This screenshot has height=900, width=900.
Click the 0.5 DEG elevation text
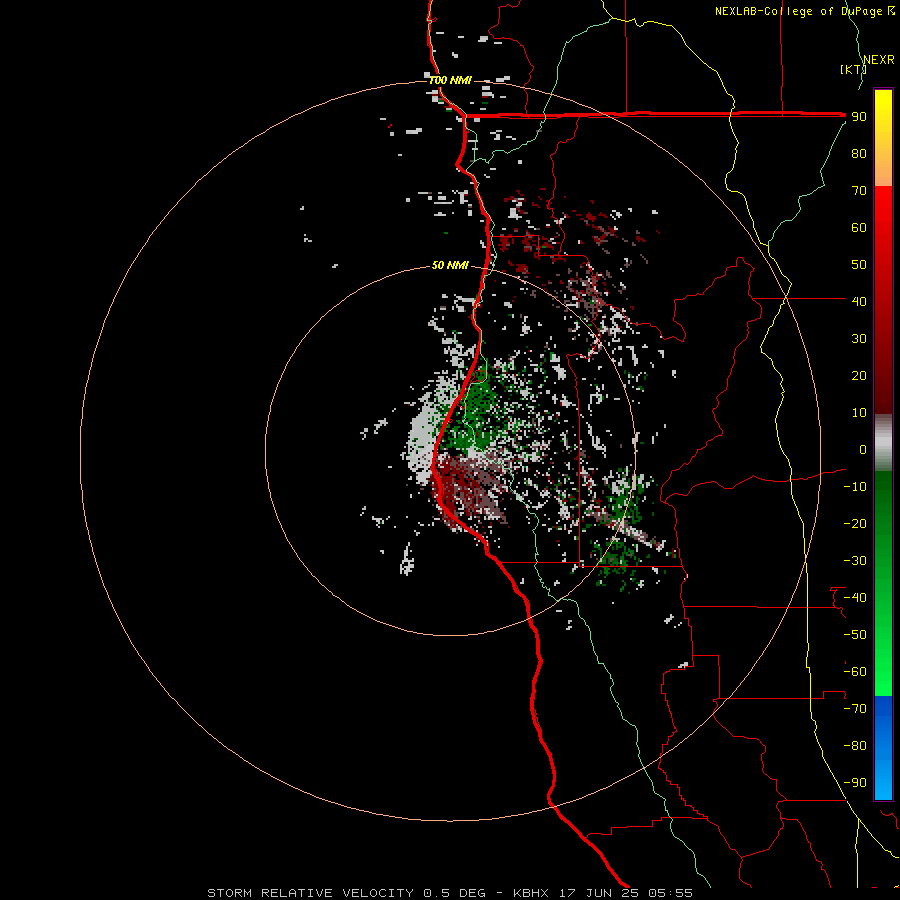click(454, 893)
